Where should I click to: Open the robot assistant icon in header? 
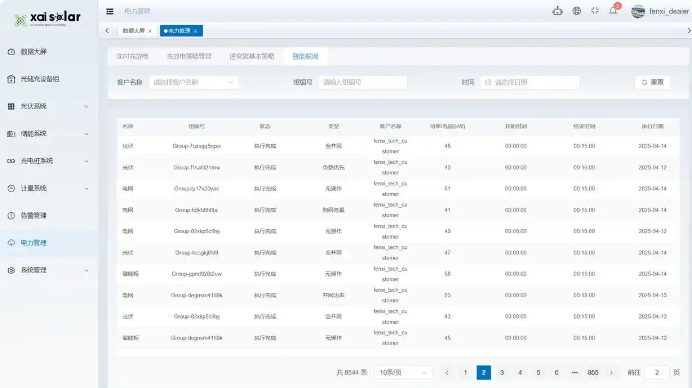(557, 11)
